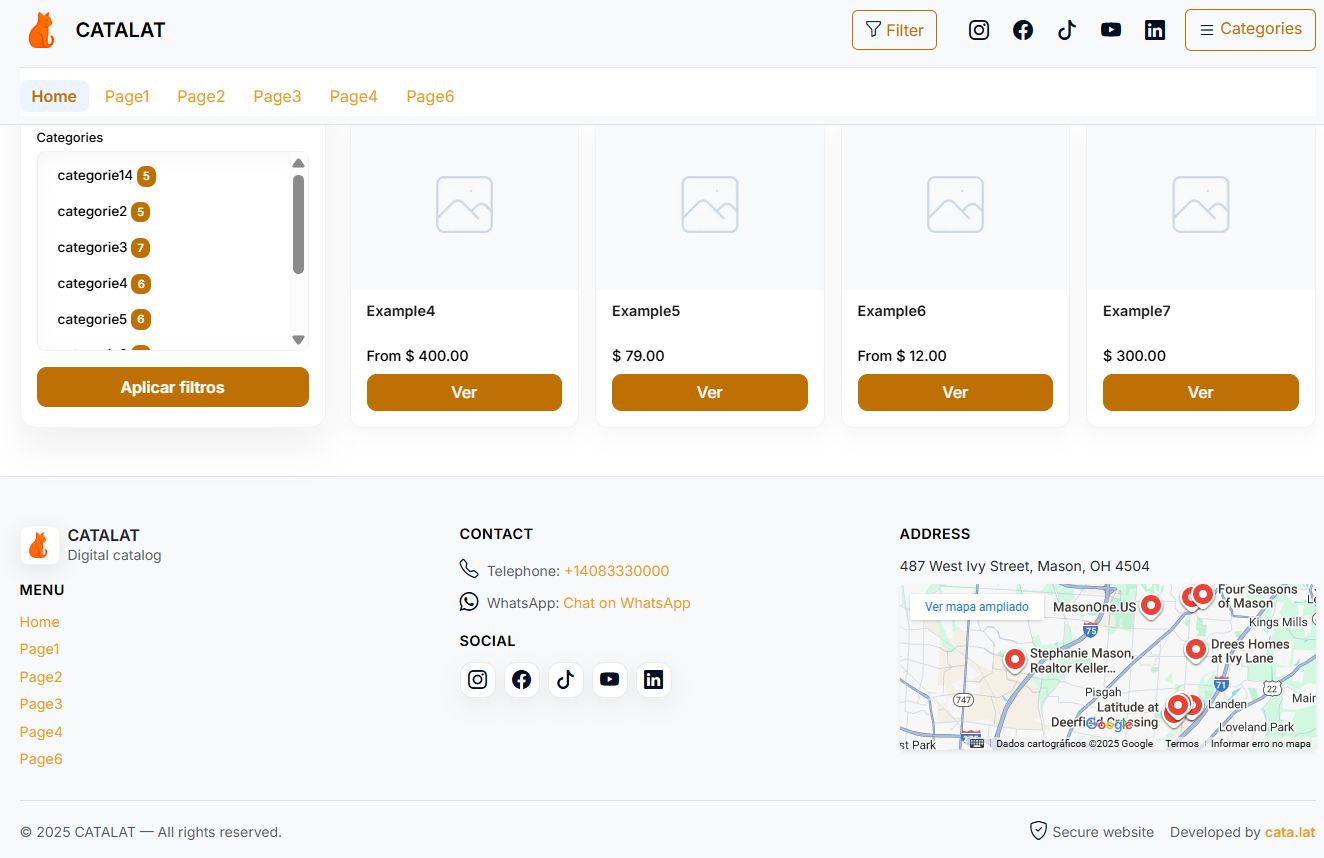
Task: Open footer Instagram social icon
Action: 478,680
